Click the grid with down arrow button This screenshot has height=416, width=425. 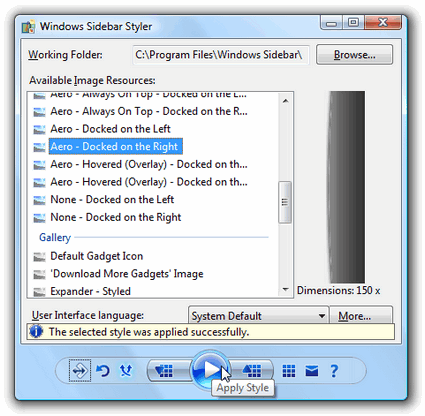coord(168,370)
